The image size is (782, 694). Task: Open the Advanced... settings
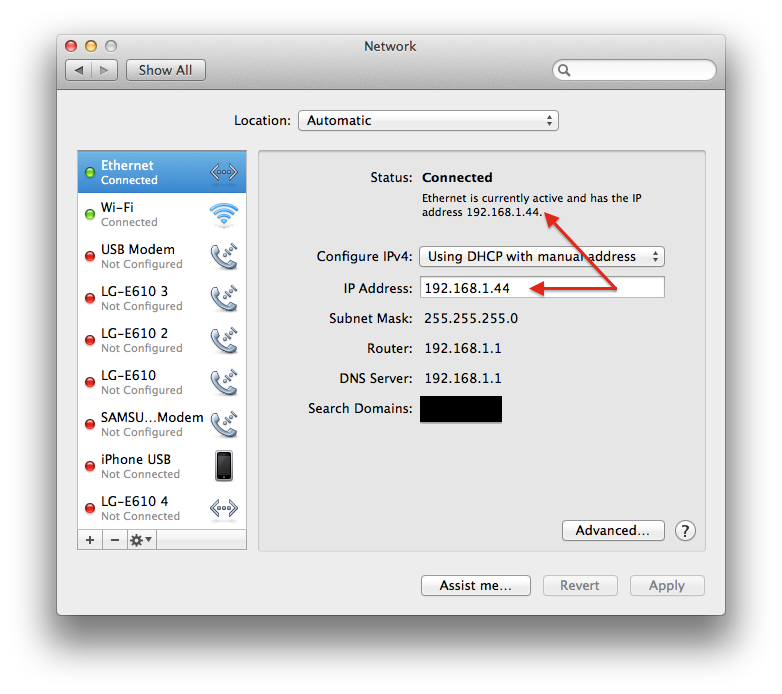pyautogui.click(x=612, y=531)
